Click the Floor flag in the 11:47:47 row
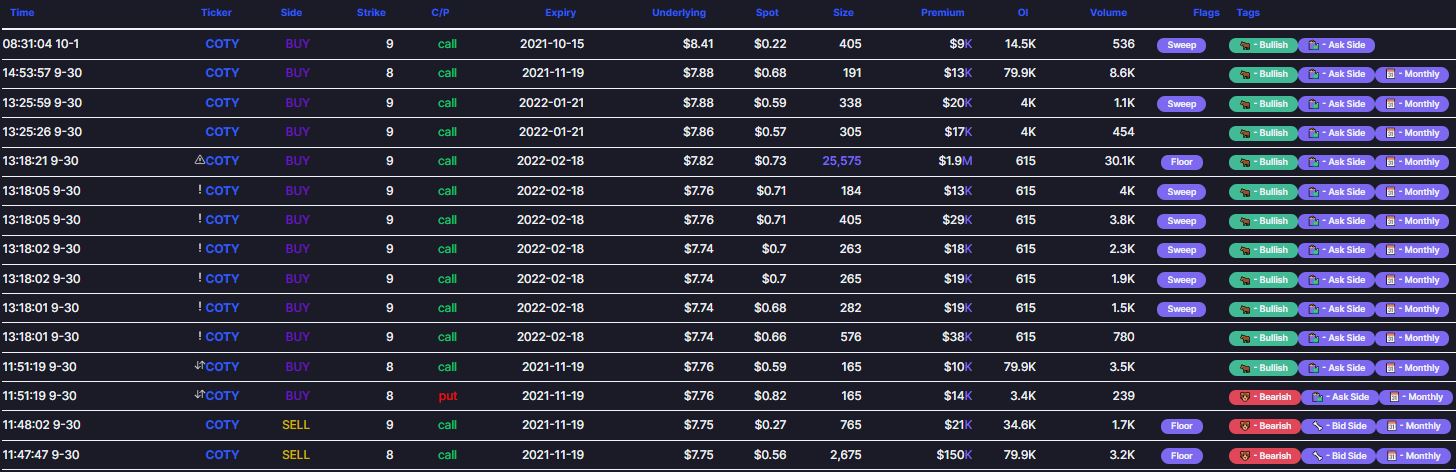This screenshot has width=1456, height=472. pos(1181,455)
